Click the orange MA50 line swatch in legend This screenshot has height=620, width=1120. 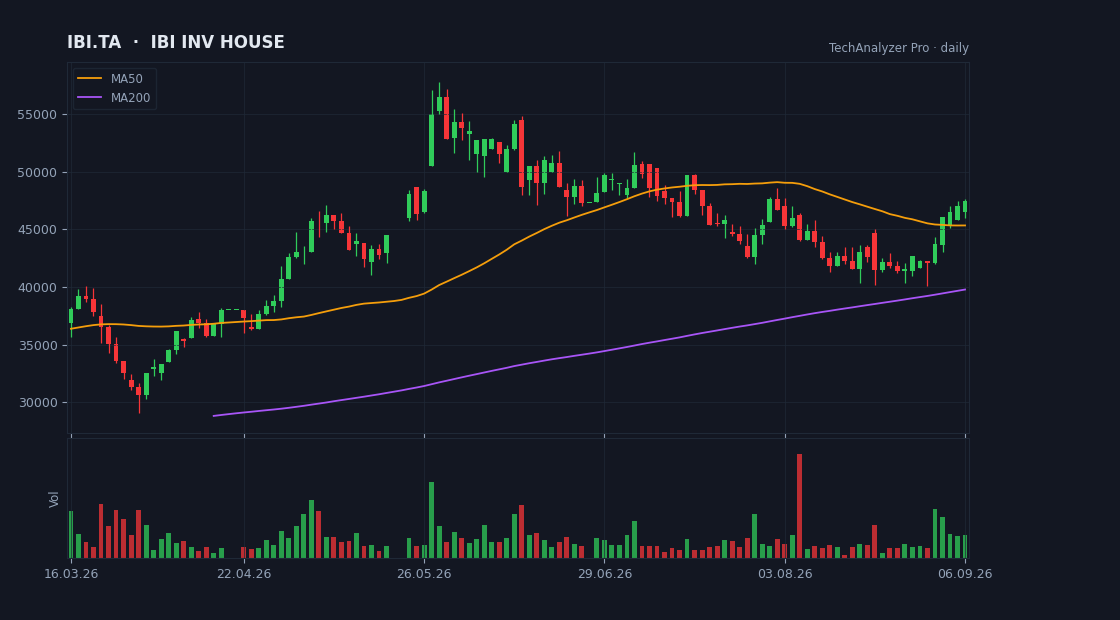tap(89, 79)
